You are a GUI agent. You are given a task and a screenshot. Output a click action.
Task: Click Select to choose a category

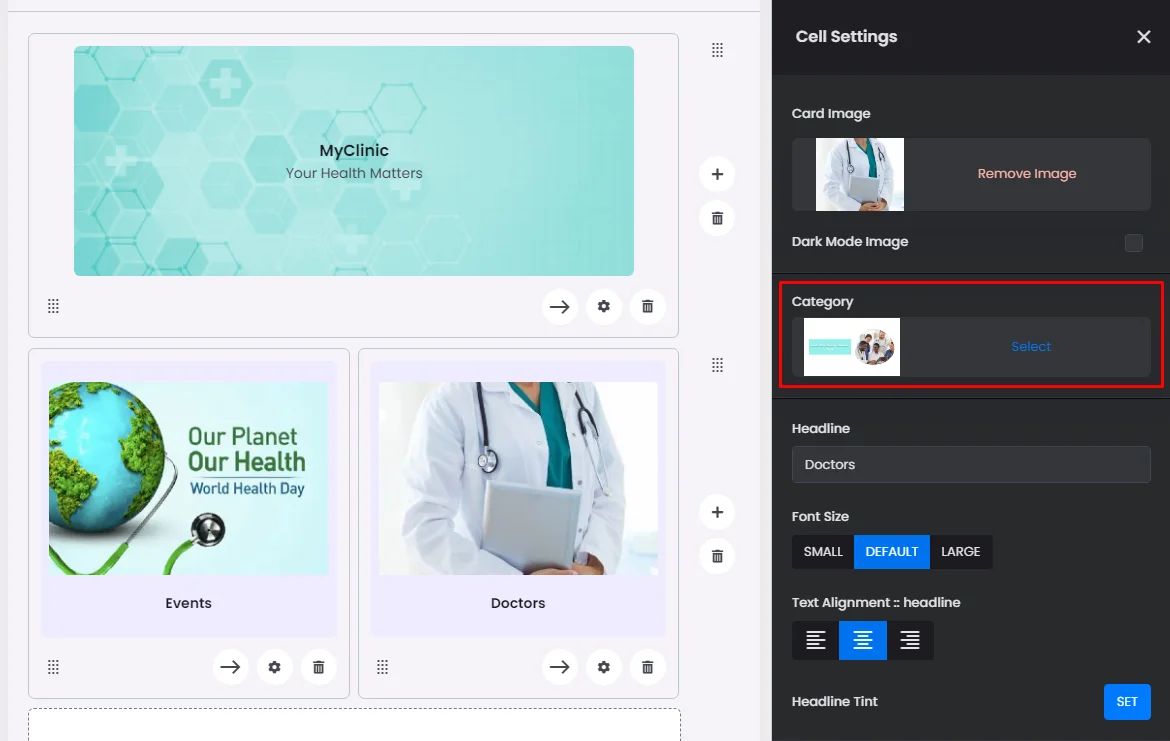click(x=1030, y=347)
